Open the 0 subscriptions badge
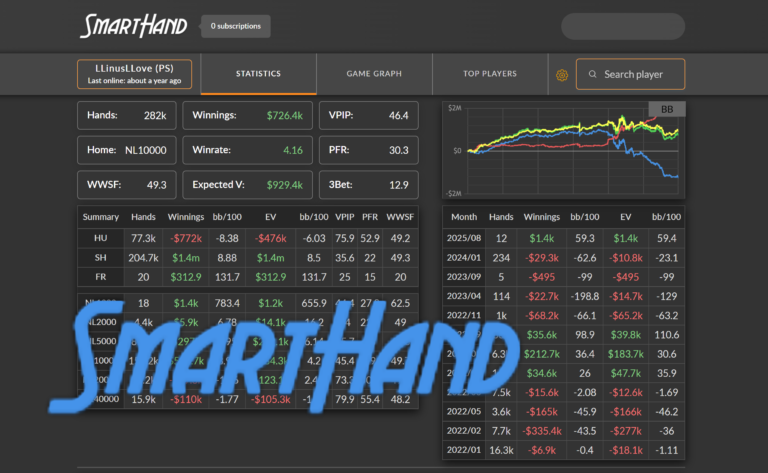This screenshot has height=473, width=768. point(236,26)
